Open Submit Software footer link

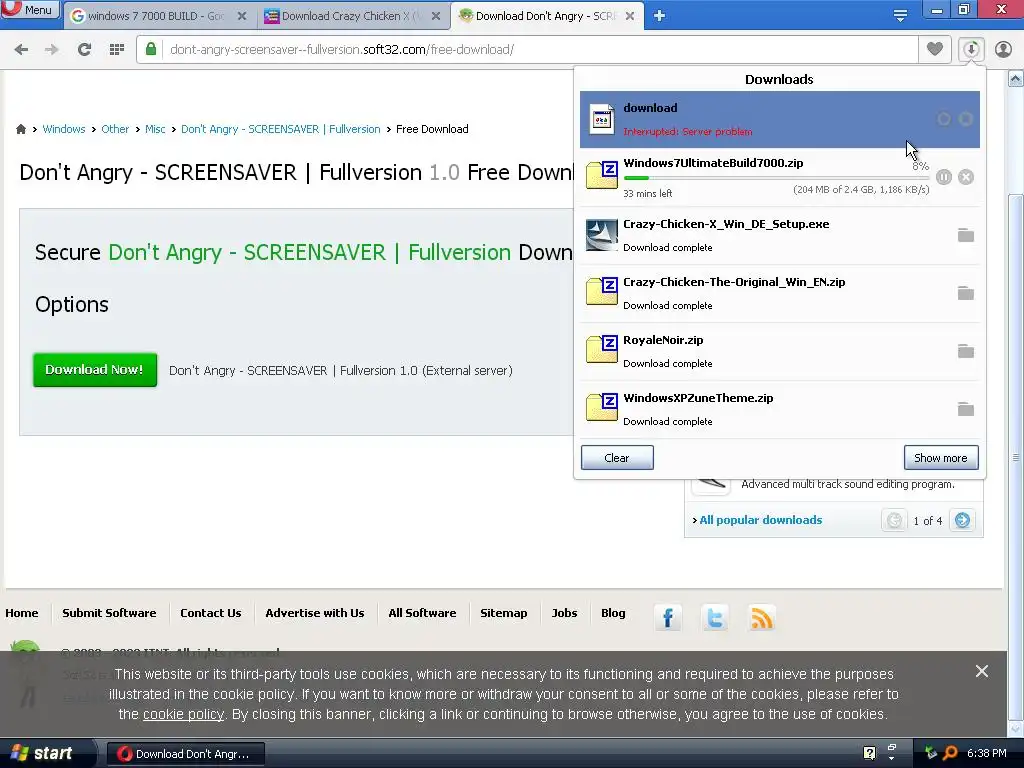coord(109,613)
